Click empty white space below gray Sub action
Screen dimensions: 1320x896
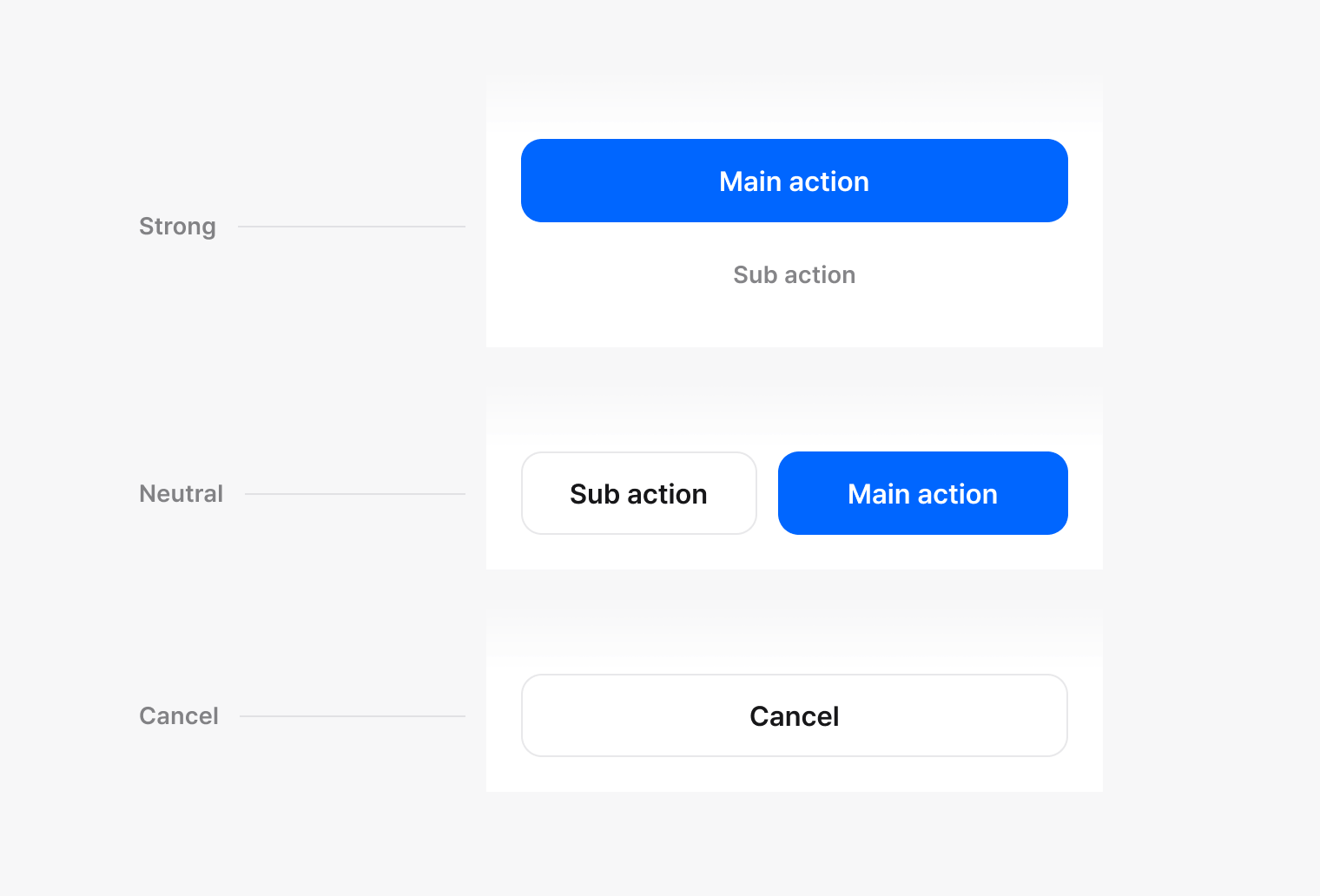pos(794,320)
